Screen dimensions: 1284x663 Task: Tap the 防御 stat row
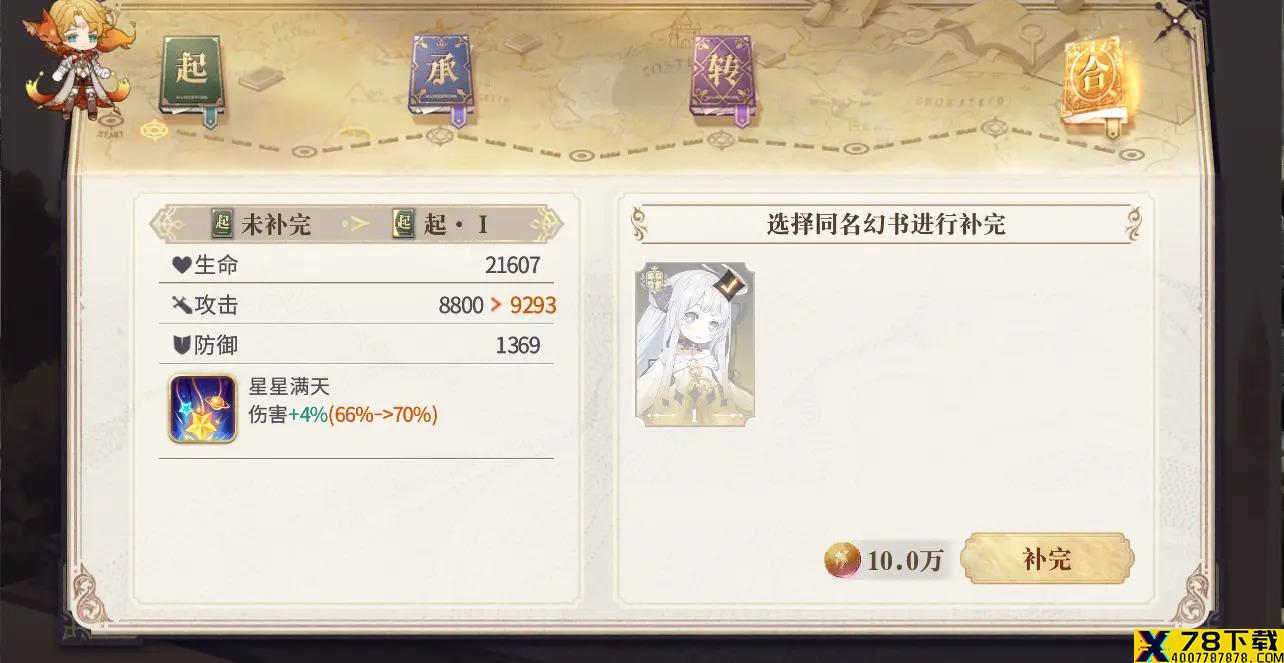point(356,345)
